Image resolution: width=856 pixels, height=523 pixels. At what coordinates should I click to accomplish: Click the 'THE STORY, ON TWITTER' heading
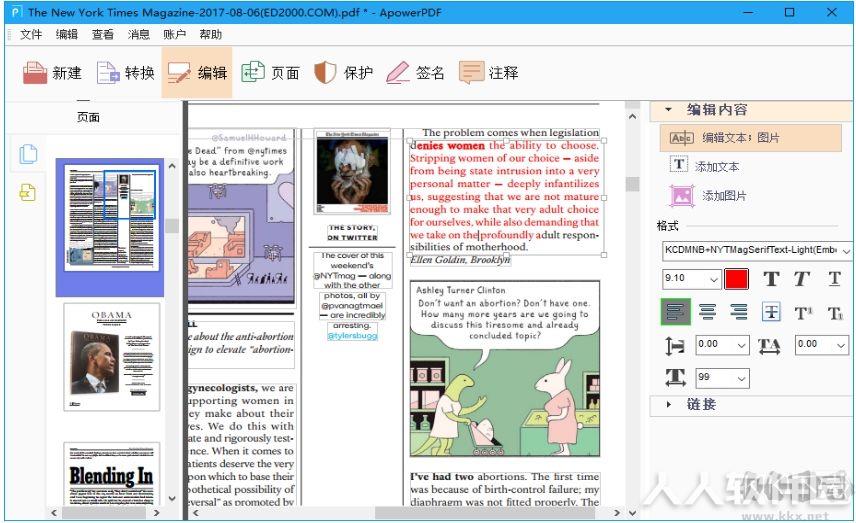(x=353, y=233)
